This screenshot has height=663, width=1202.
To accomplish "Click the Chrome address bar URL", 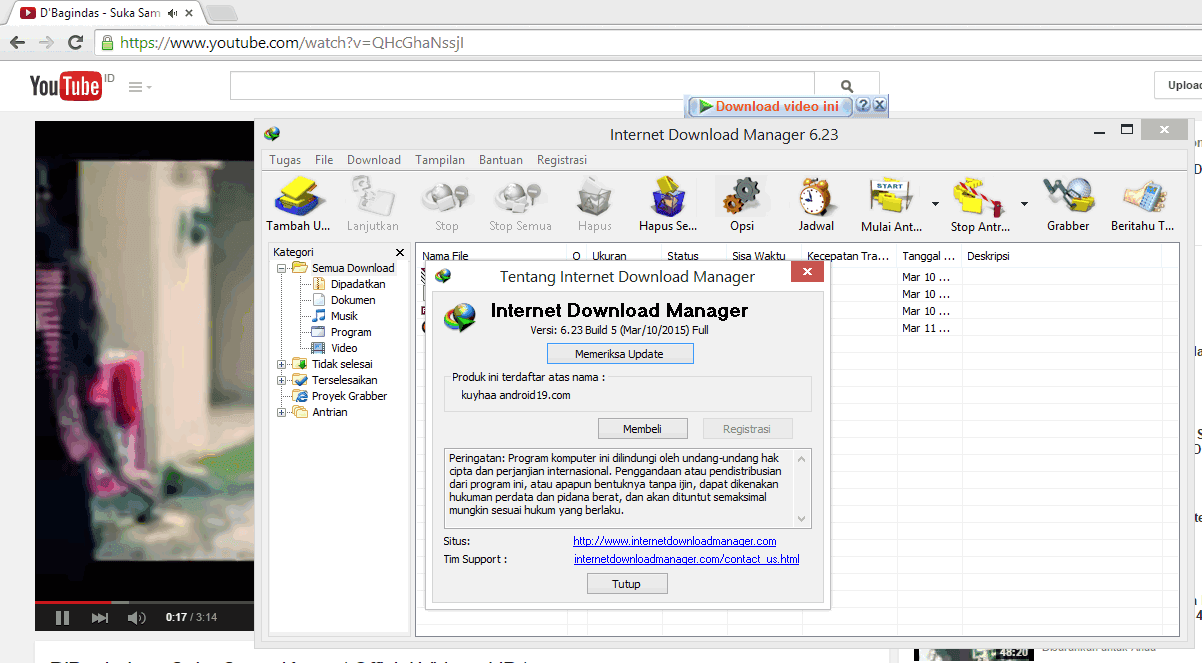I will click(x=292, y=43).
